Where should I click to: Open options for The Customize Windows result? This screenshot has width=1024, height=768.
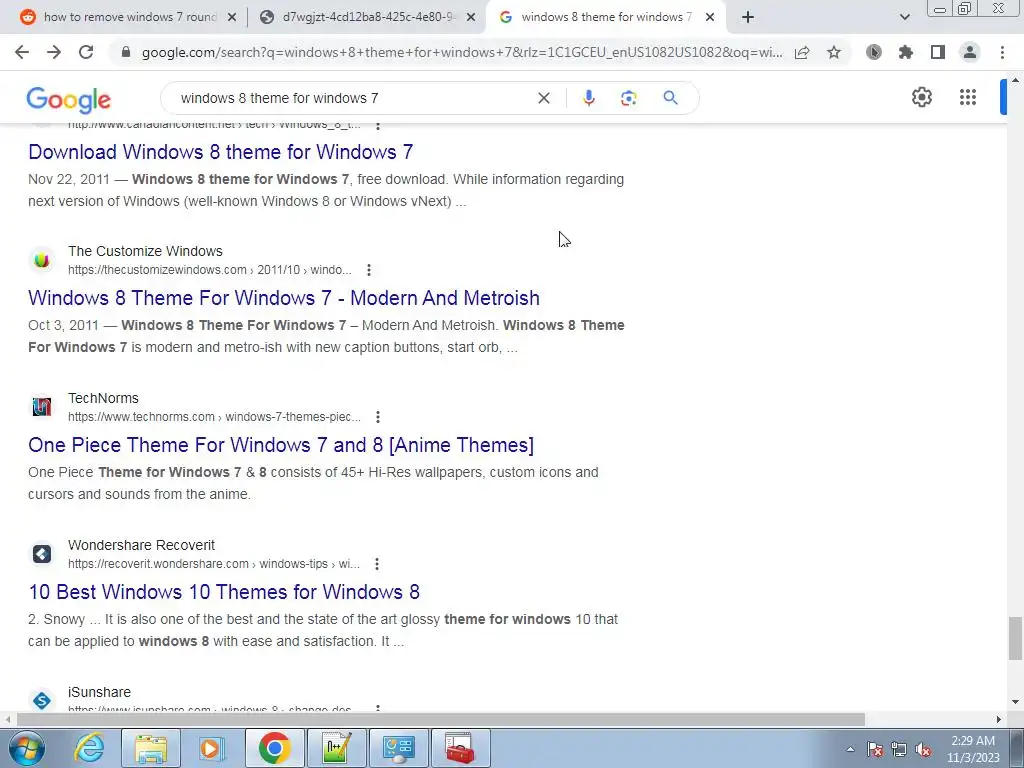click(x=369, y=270)
